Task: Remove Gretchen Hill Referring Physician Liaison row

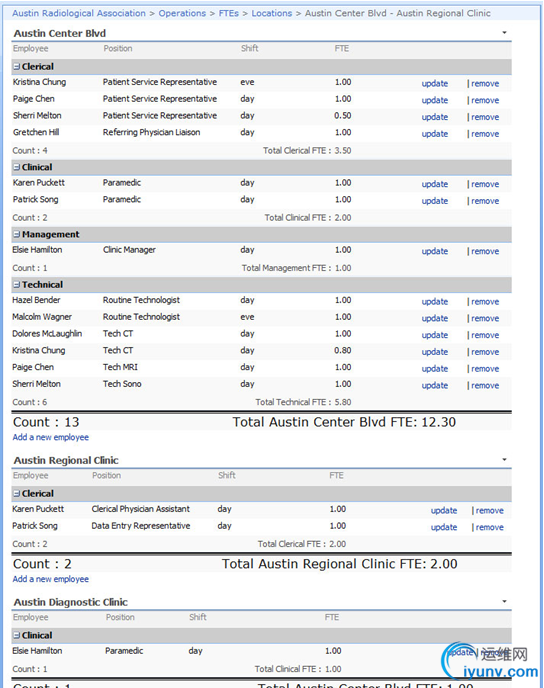Action: 485,134
